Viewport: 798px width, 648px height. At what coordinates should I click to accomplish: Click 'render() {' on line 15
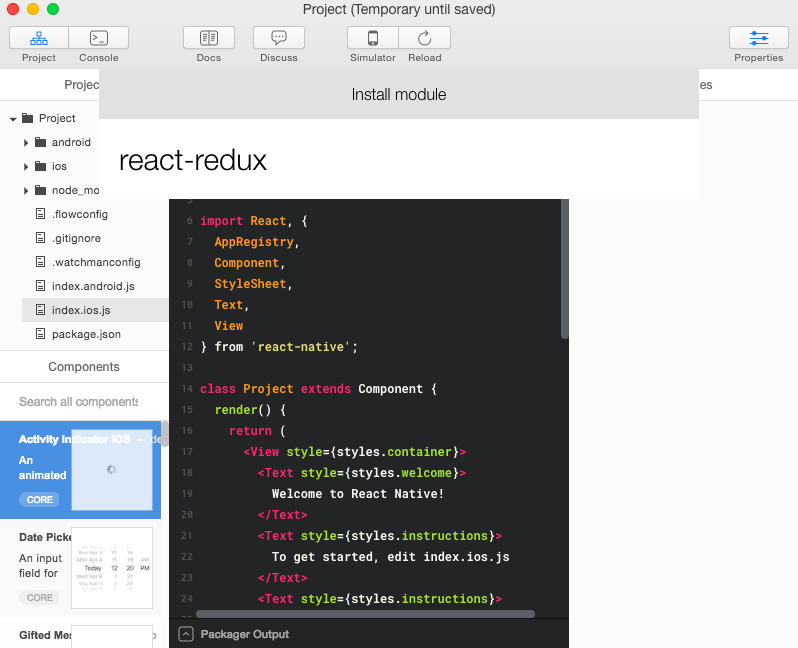(250, 410)
